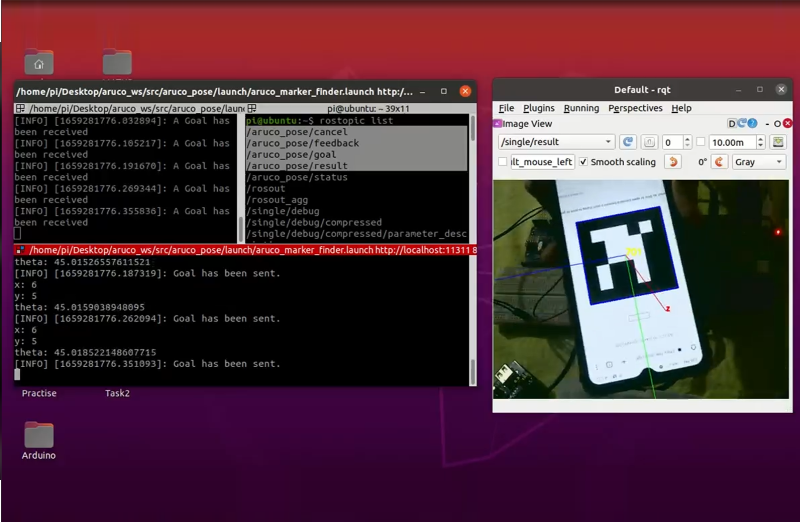Image resolution: width=800 pixels, height=522 pixels.
Task: Save the current image as file
Action: [x=778, y=142]
